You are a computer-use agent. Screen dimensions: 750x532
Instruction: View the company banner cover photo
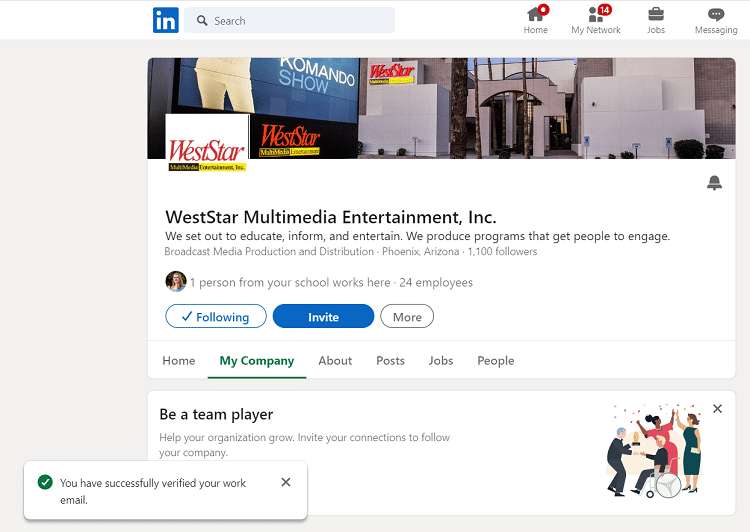441,108
